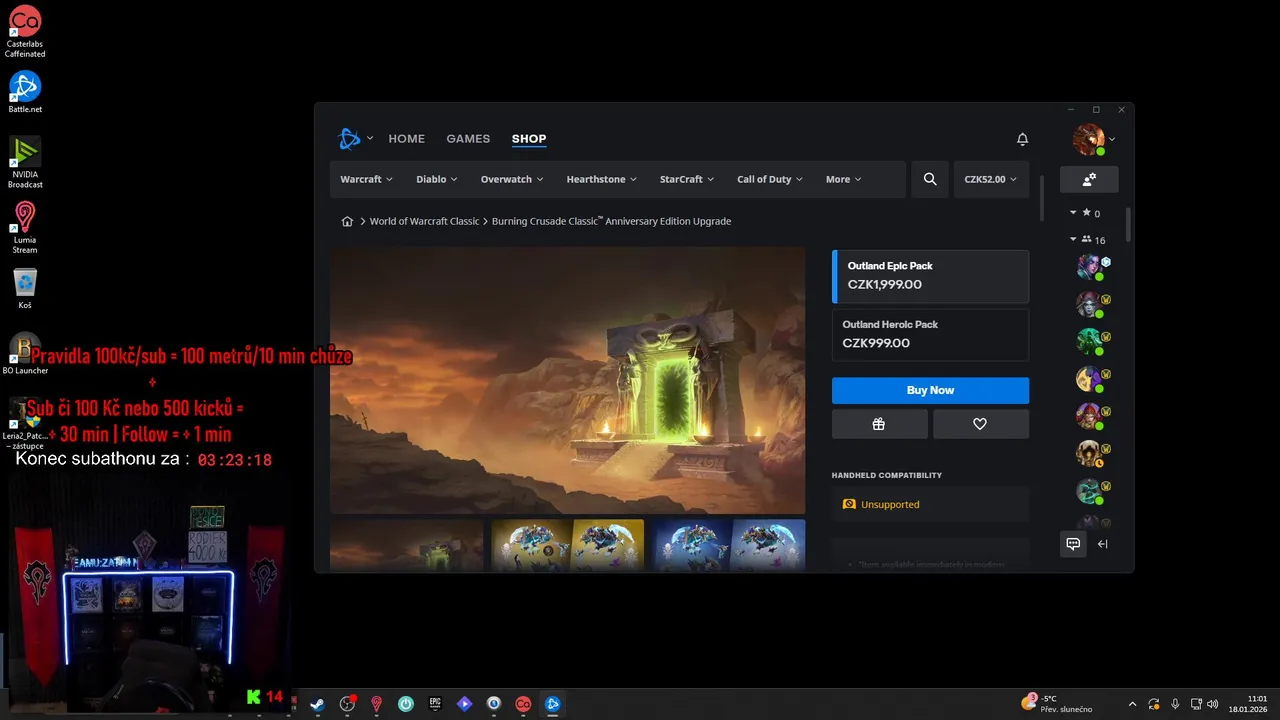Select friend avatar with orange clock status
The height and width of the screenshot is (720, 1280).
coord(1089,454)
